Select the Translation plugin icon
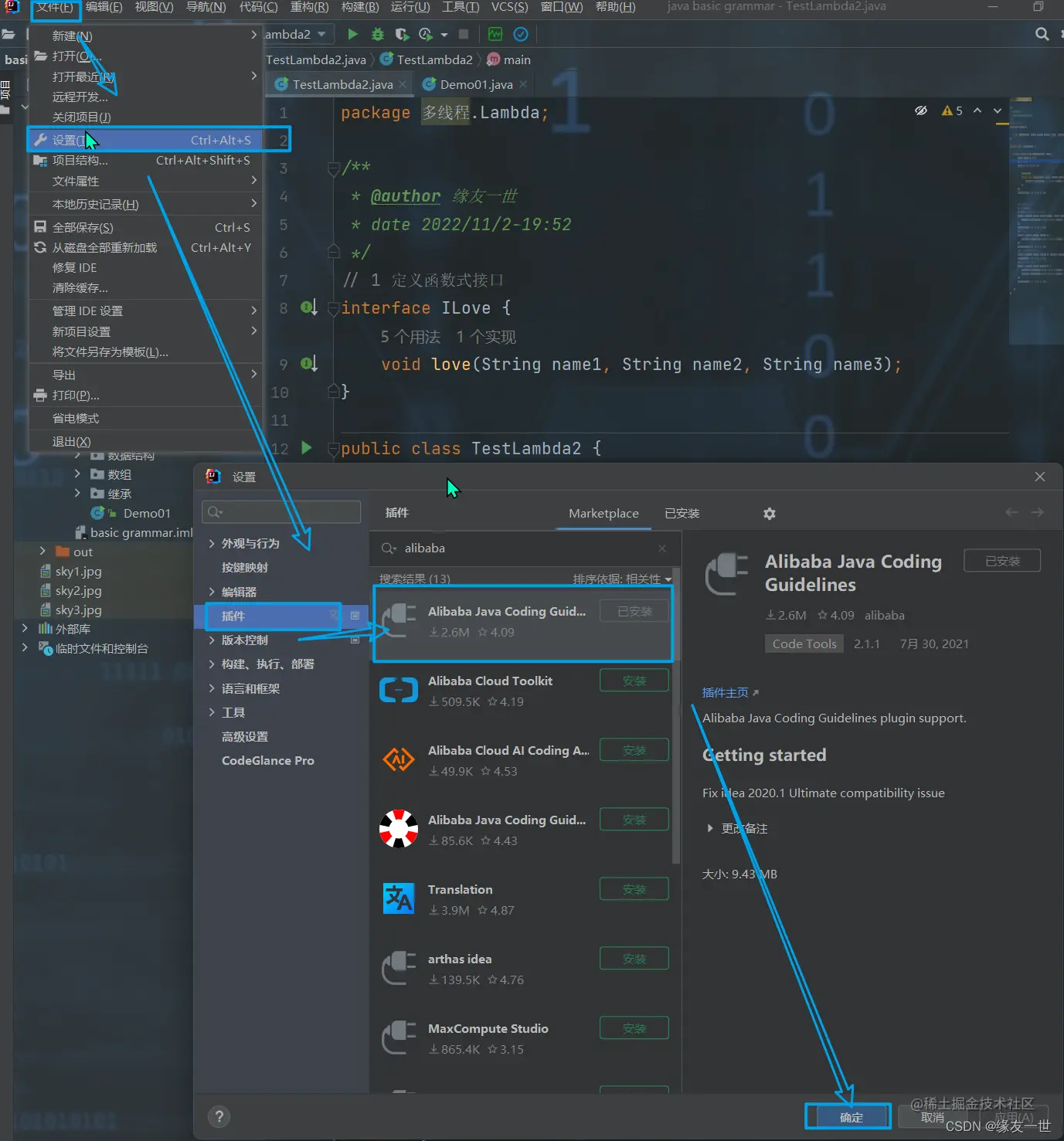Viewport: 1064px width, 1141px height. pos(399,898)
